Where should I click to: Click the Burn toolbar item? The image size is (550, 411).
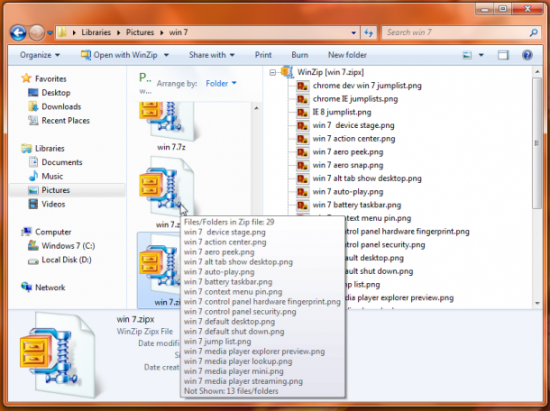click(x=300, y=55)
